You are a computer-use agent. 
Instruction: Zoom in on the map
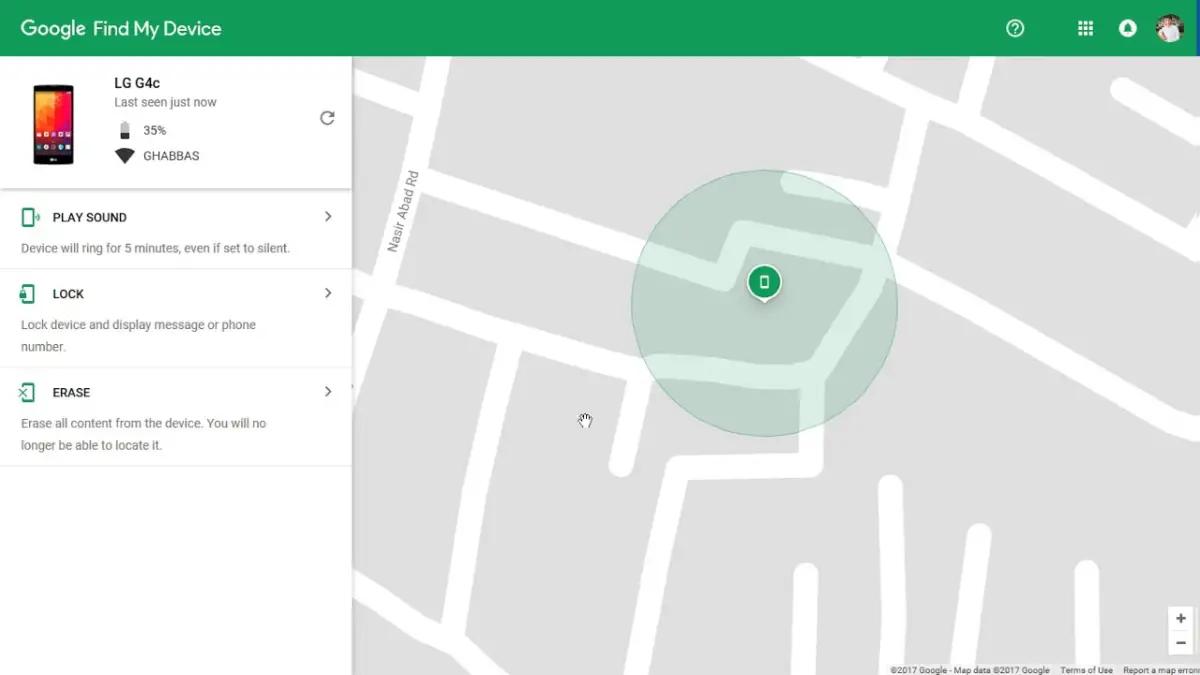click(1181, 619)
